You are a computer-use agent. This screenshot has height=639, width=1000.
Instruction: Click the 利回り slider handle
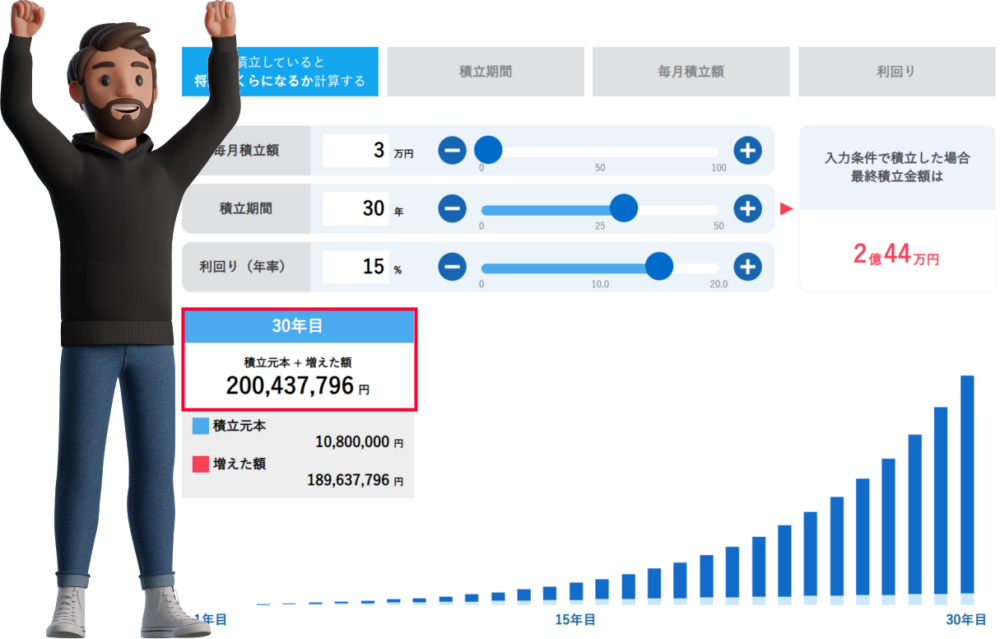tap(659, 267)
